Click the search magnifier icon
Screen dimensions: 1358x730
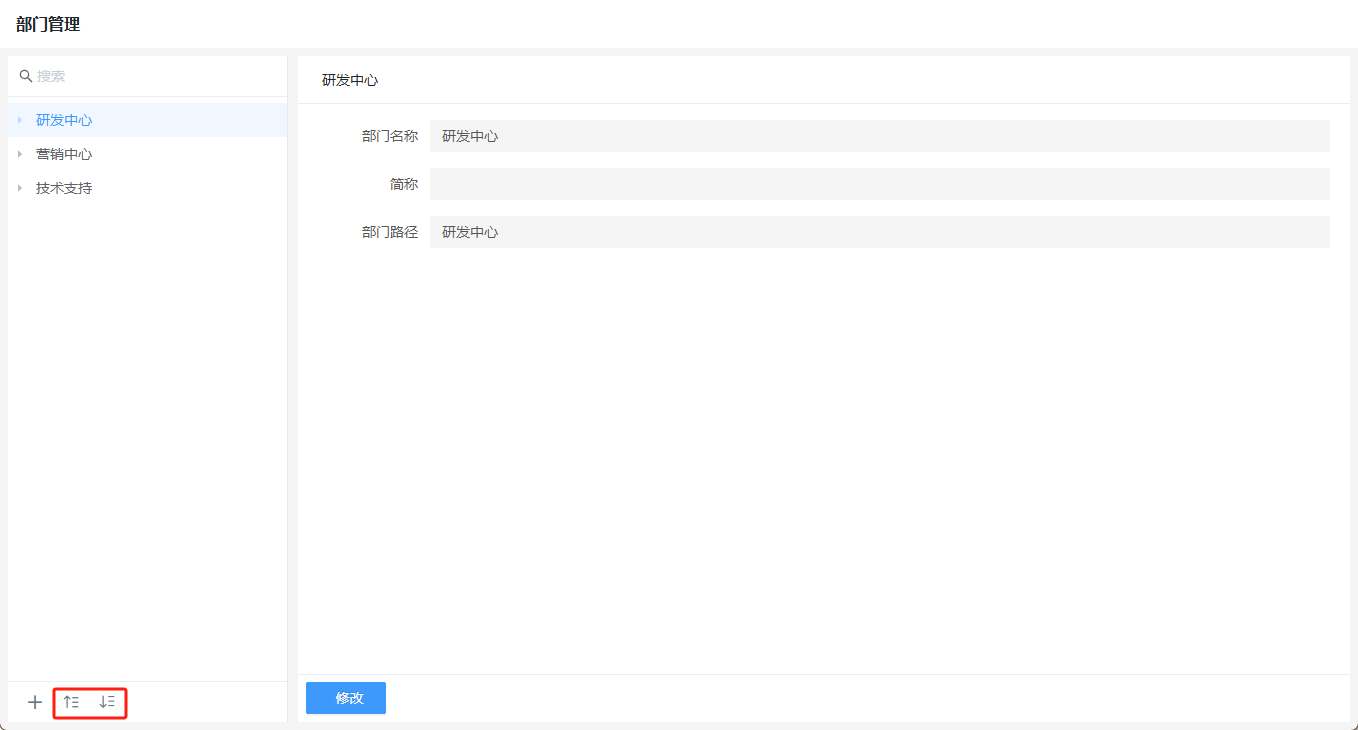[26, 76]
